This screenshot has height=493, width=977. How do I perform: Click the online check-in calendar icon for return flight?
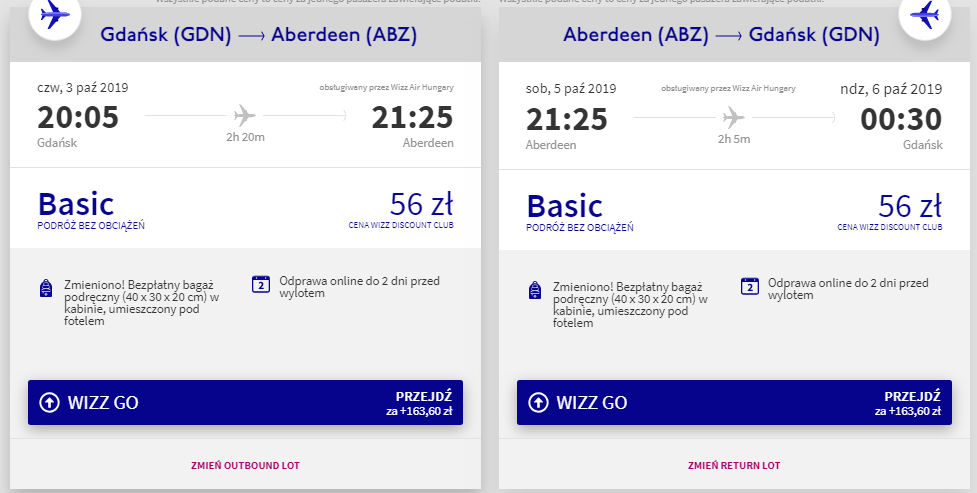(750, 285)
